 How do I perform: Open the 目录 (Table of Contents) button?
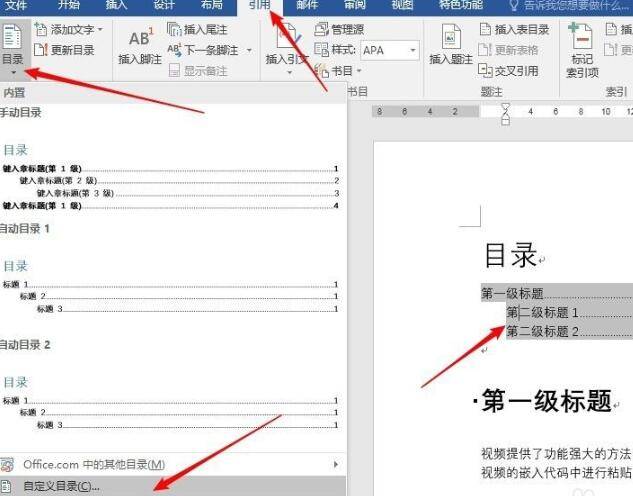click(x=13, y=48)
